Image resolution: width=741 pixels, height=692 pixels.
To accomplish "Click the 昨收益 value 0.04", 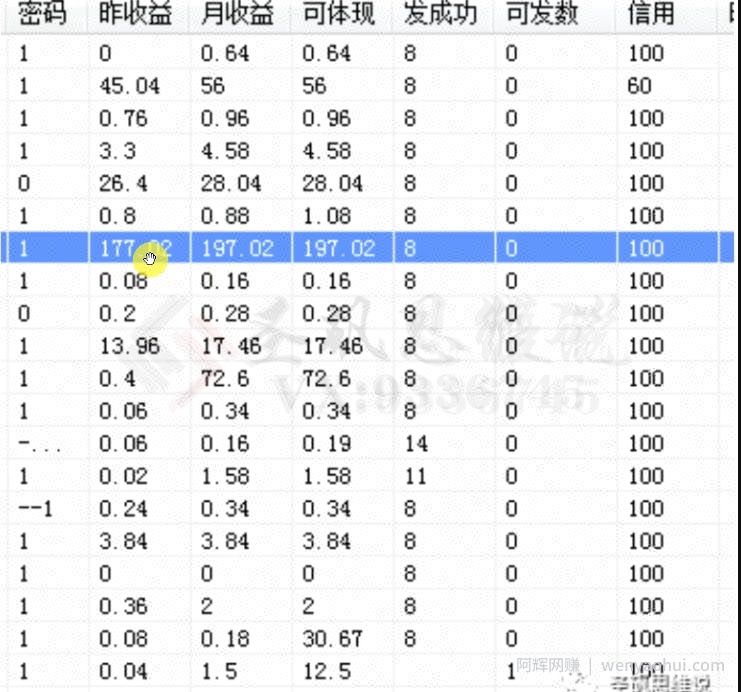I will [x=123, y=672].
